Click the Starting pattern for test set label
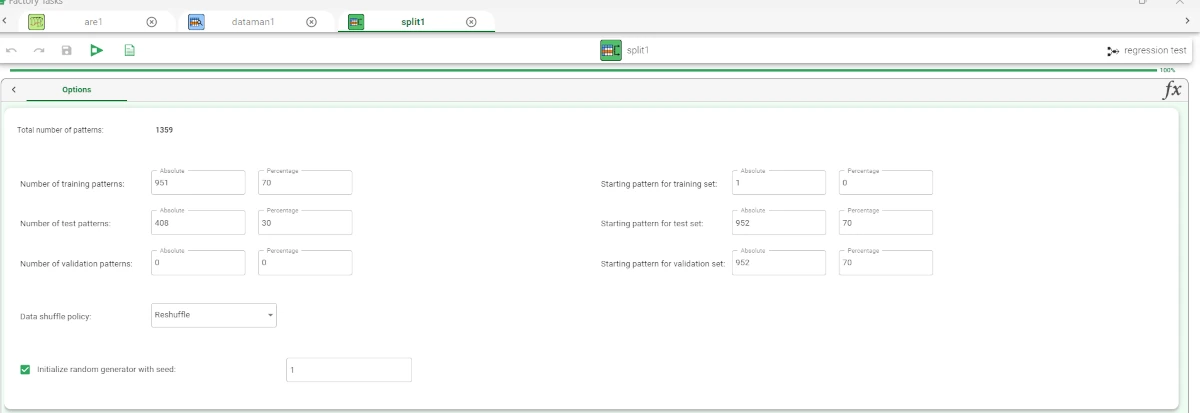Viewport: 1200px width, 413px height. (652, 224)
